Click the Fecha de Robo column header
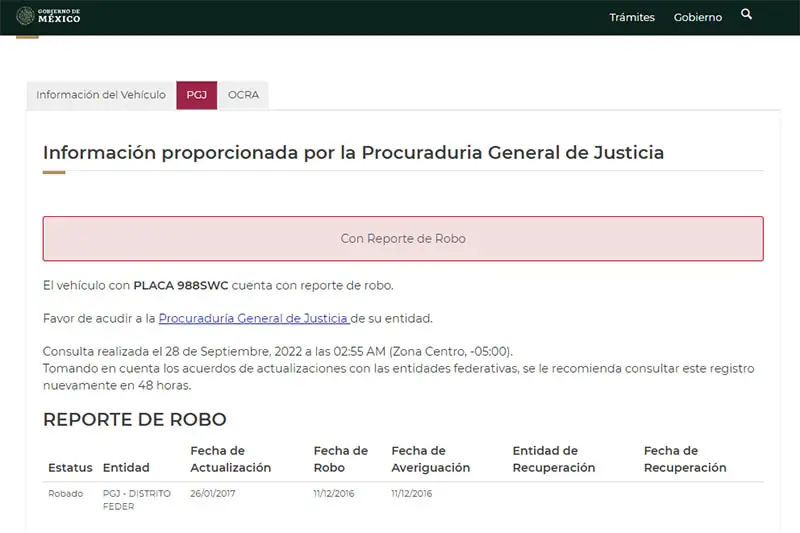The image size is (800, 533). point(340,459)
